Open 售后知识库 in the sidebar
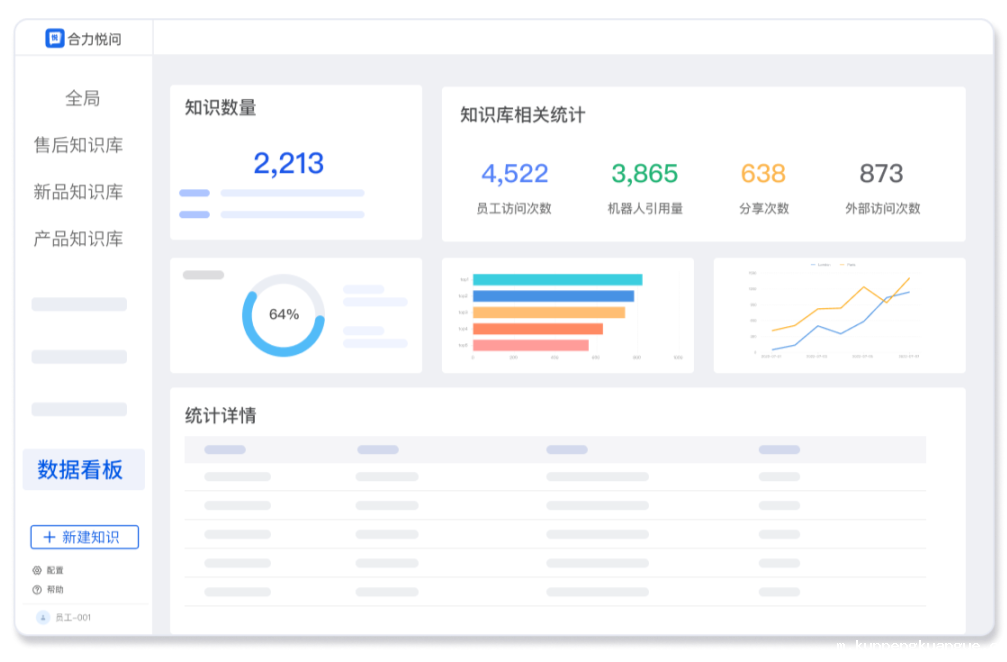Viewport: 1007px width, 662px height. [78, 145]
